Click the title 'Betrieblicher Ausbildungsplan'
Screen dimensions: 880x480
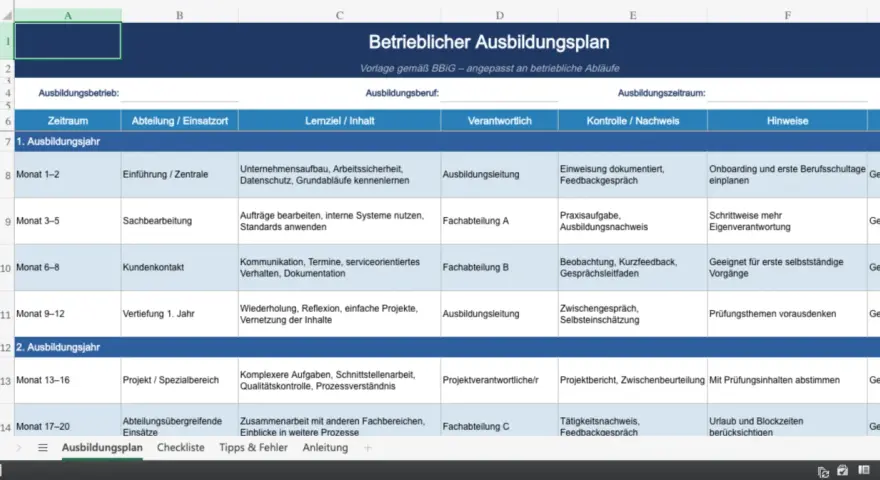489,42
